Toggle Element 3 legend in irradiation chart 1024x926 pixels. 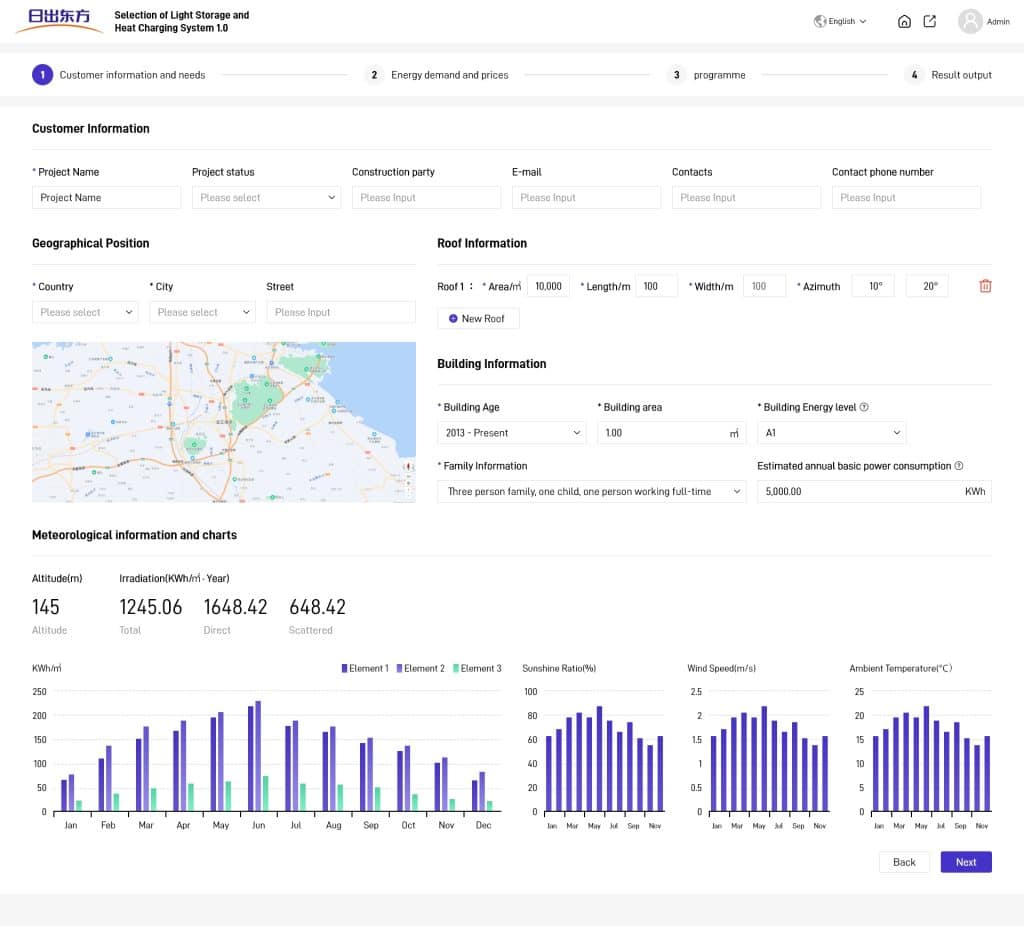tap(477, 668)
